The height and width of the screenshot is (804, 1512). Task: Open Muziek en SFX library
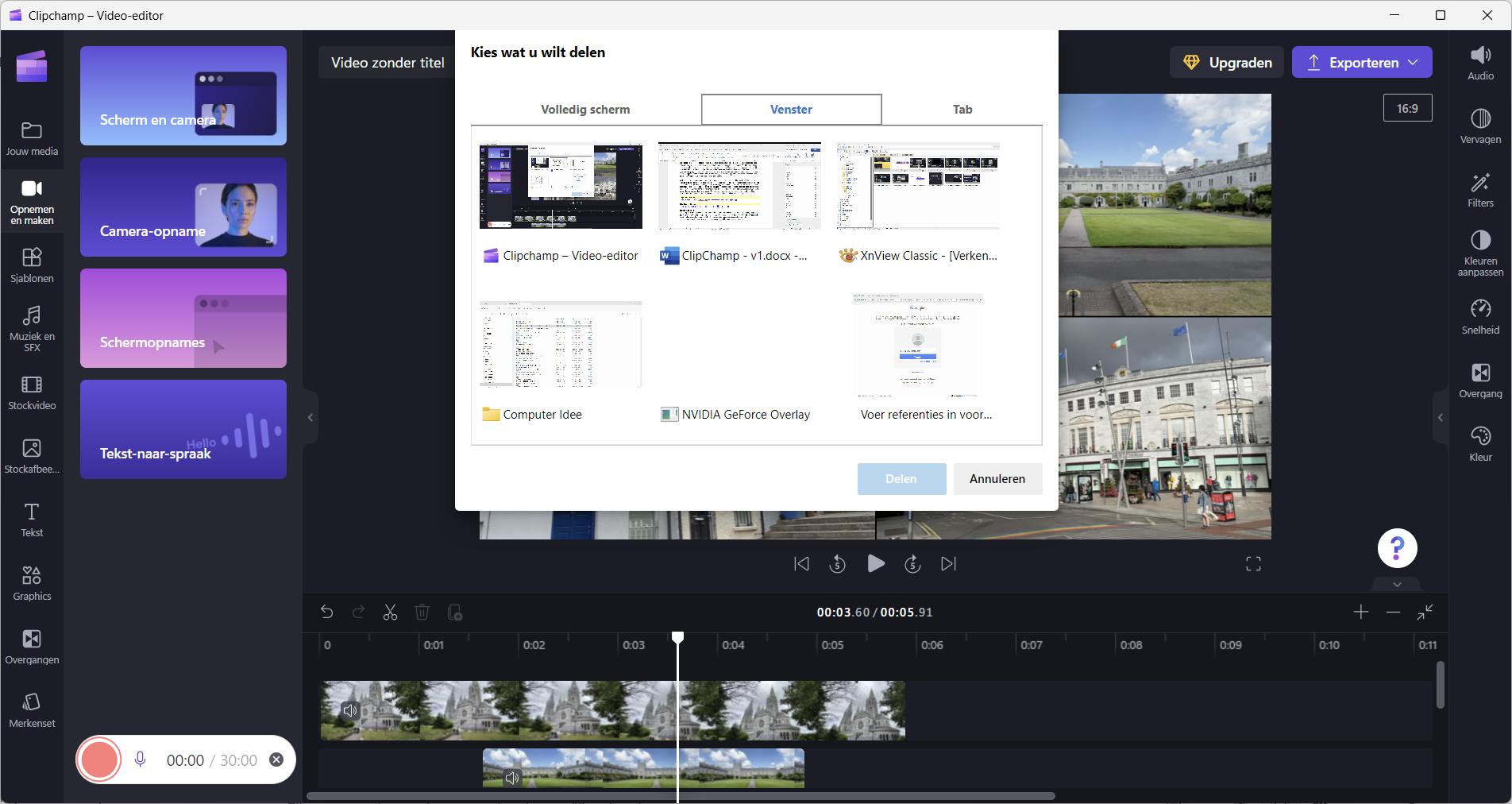pos(32,328)
